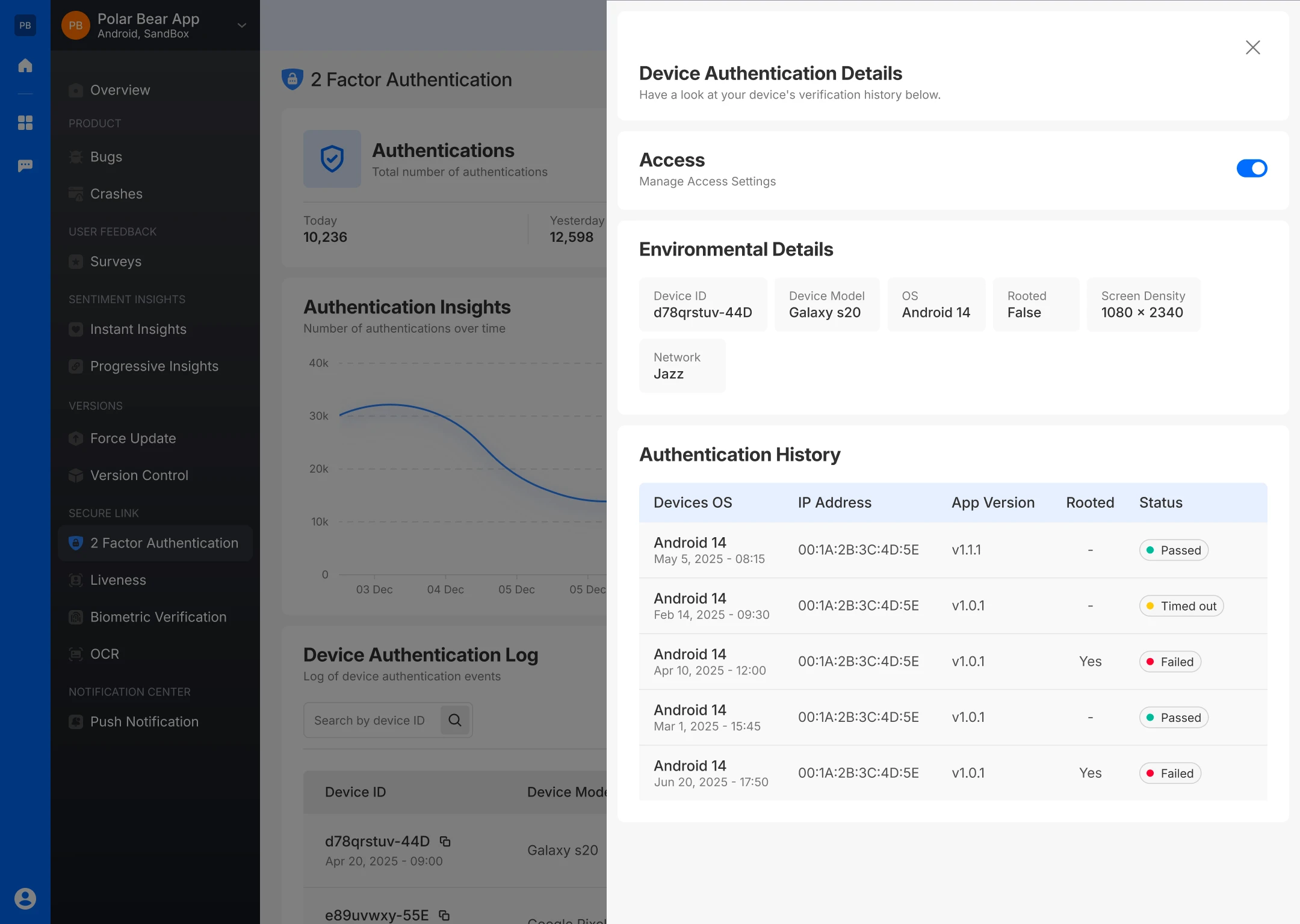This screenshot has width=1300, height=924.
Task: Click the search magnifier icon button
Action: (x=455, y=720)
